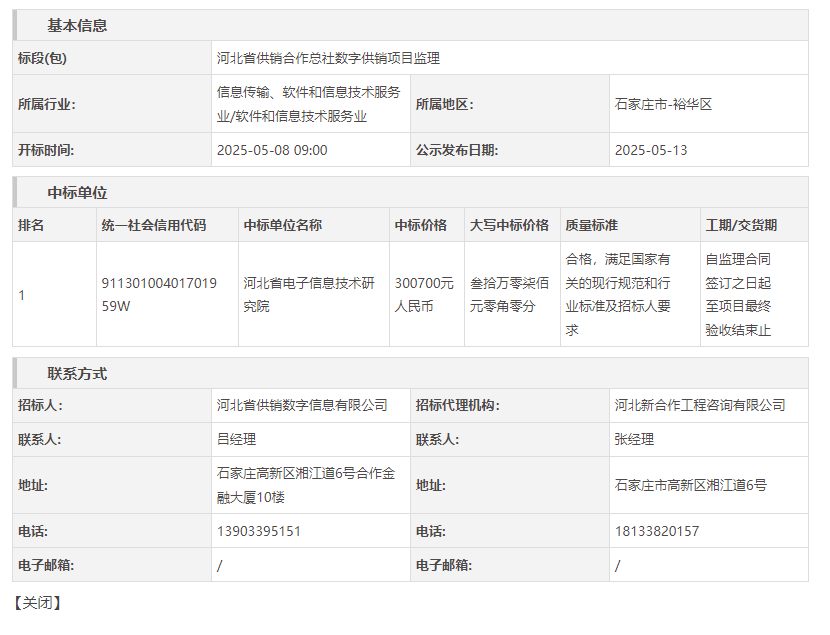Select the industry value 信息传输、软件和信息技术服务业
Viewport: 830px width, 635px height.
(x=309, y=104)
